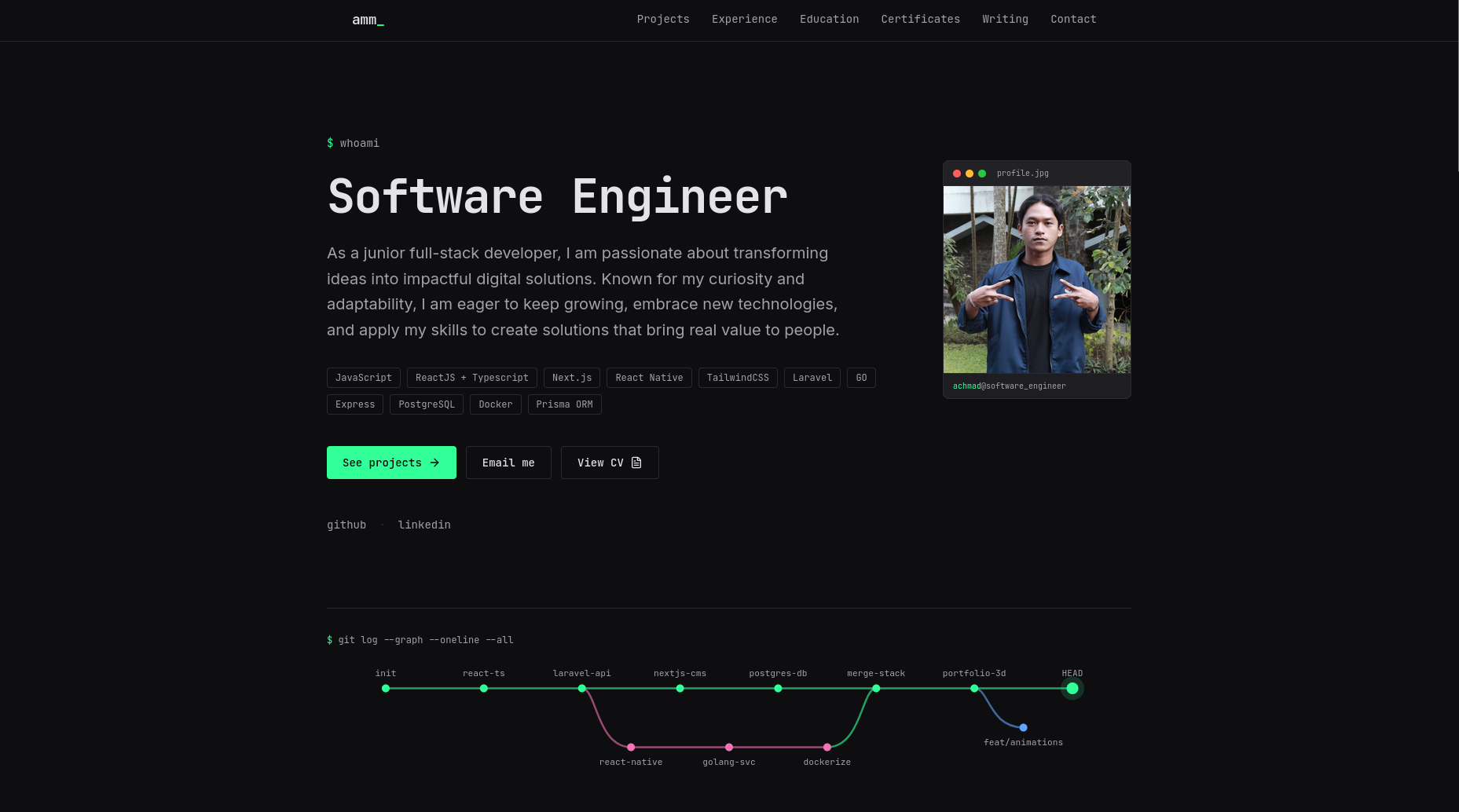Click the git log --graph command text

pos(420,640)
